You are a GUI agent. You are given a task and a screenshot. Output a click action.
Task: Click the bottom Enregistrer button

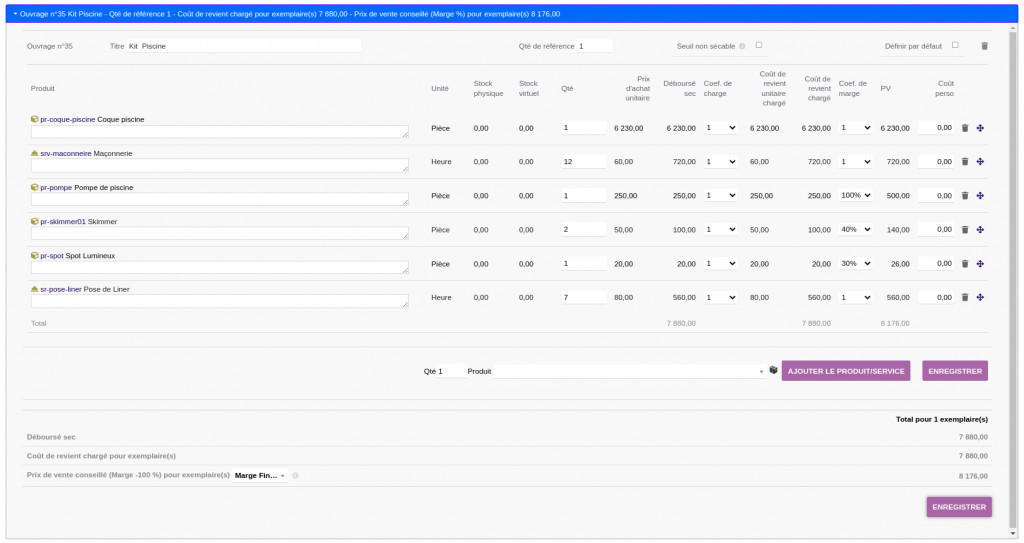[x=958, y=507]
